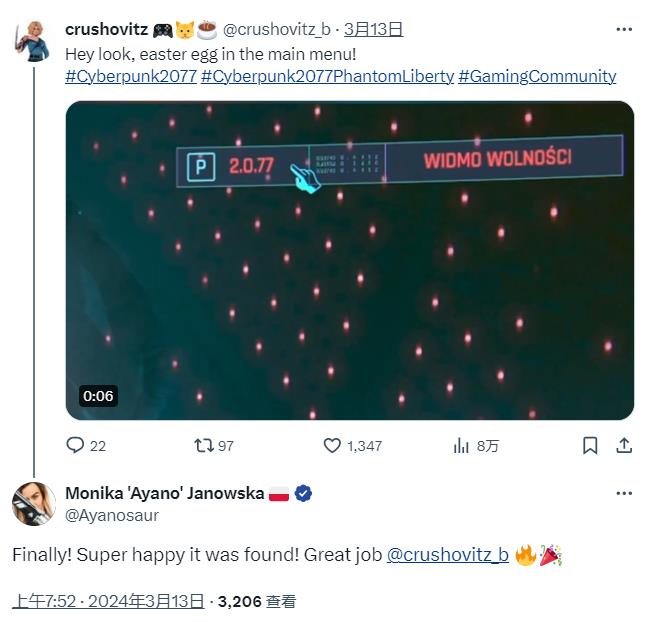This screenshot has width=645, height=622.
Task: Follow the #GamingCommunity hashtag link
Action: [537, 76]
